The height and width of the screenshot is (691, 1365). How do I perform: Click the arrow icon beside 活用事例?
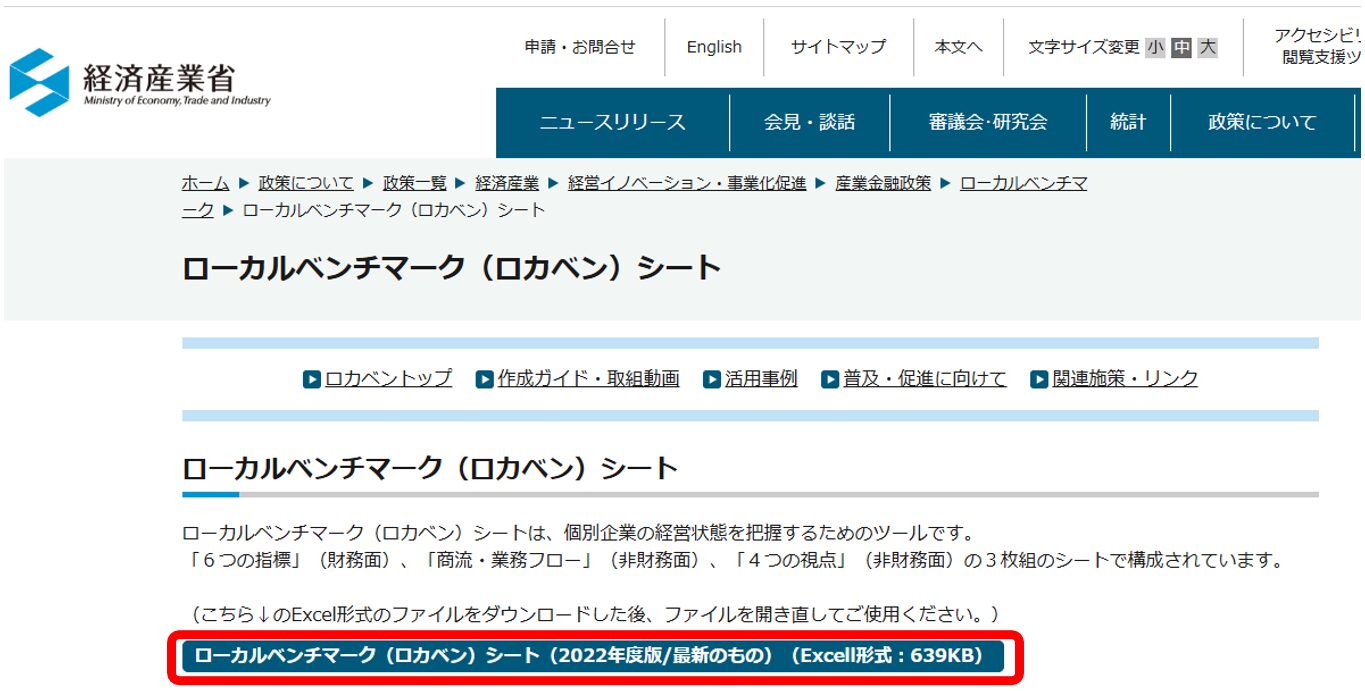[712, 380]
